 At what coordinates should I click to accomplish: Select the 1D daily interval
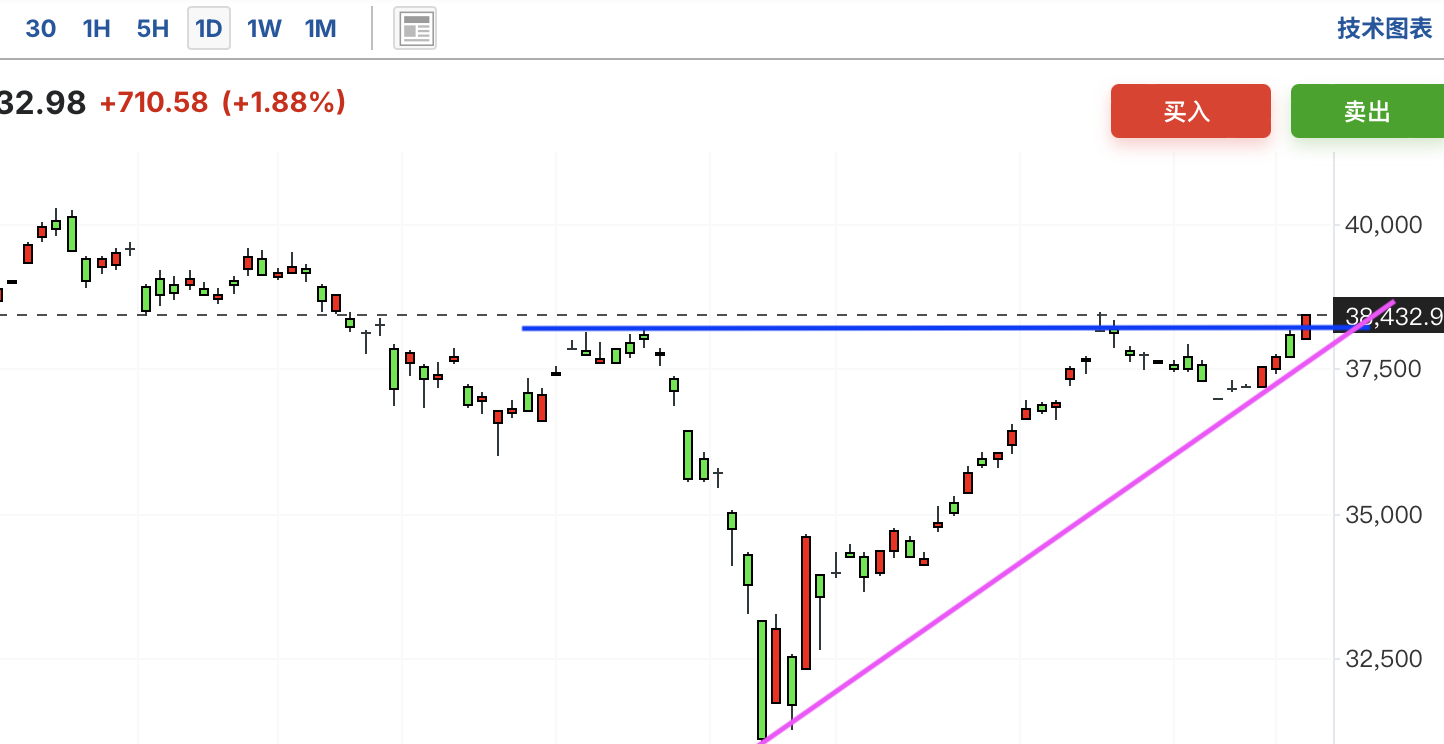209,28
